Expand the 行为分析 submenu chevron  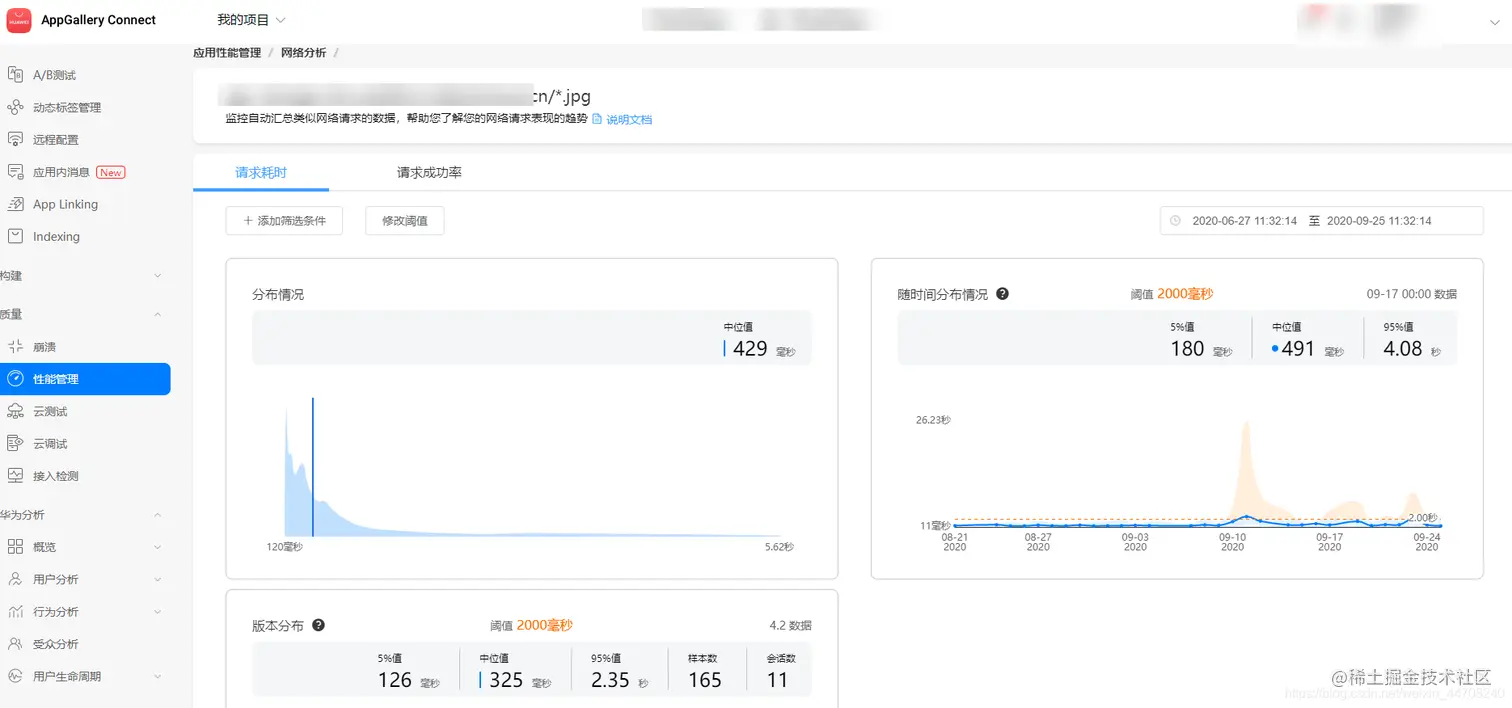[x=157, y=611]
